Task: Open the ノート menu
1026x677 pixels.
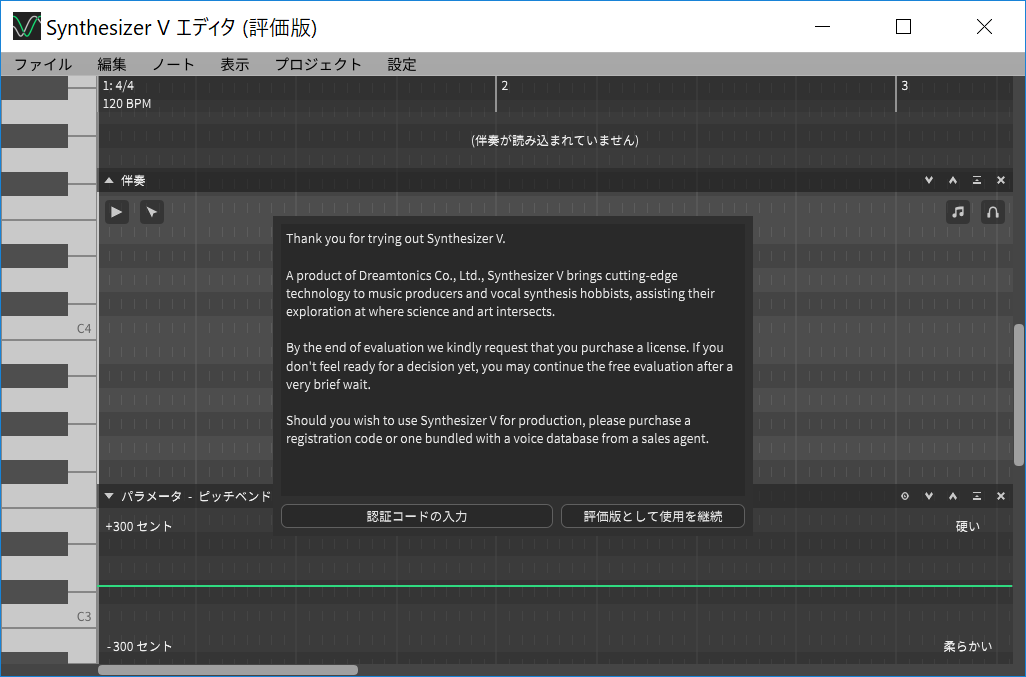Action: coord(173,64)
